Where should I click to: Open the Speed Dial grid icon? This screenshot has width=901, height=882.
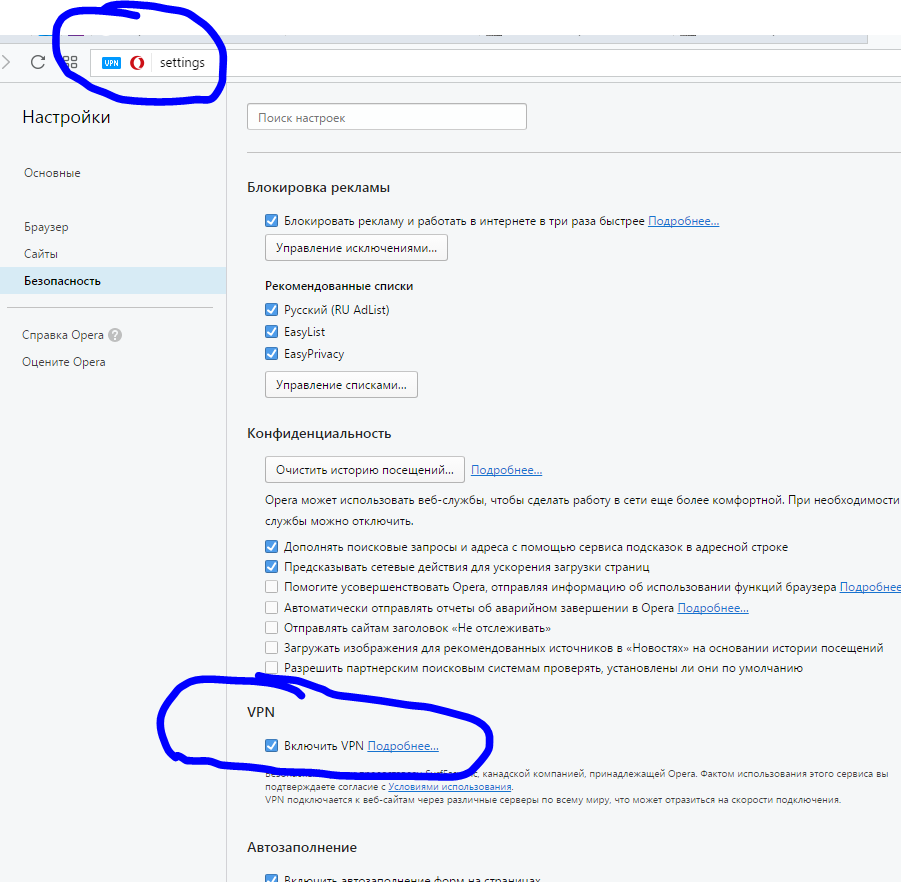point(70,62)
